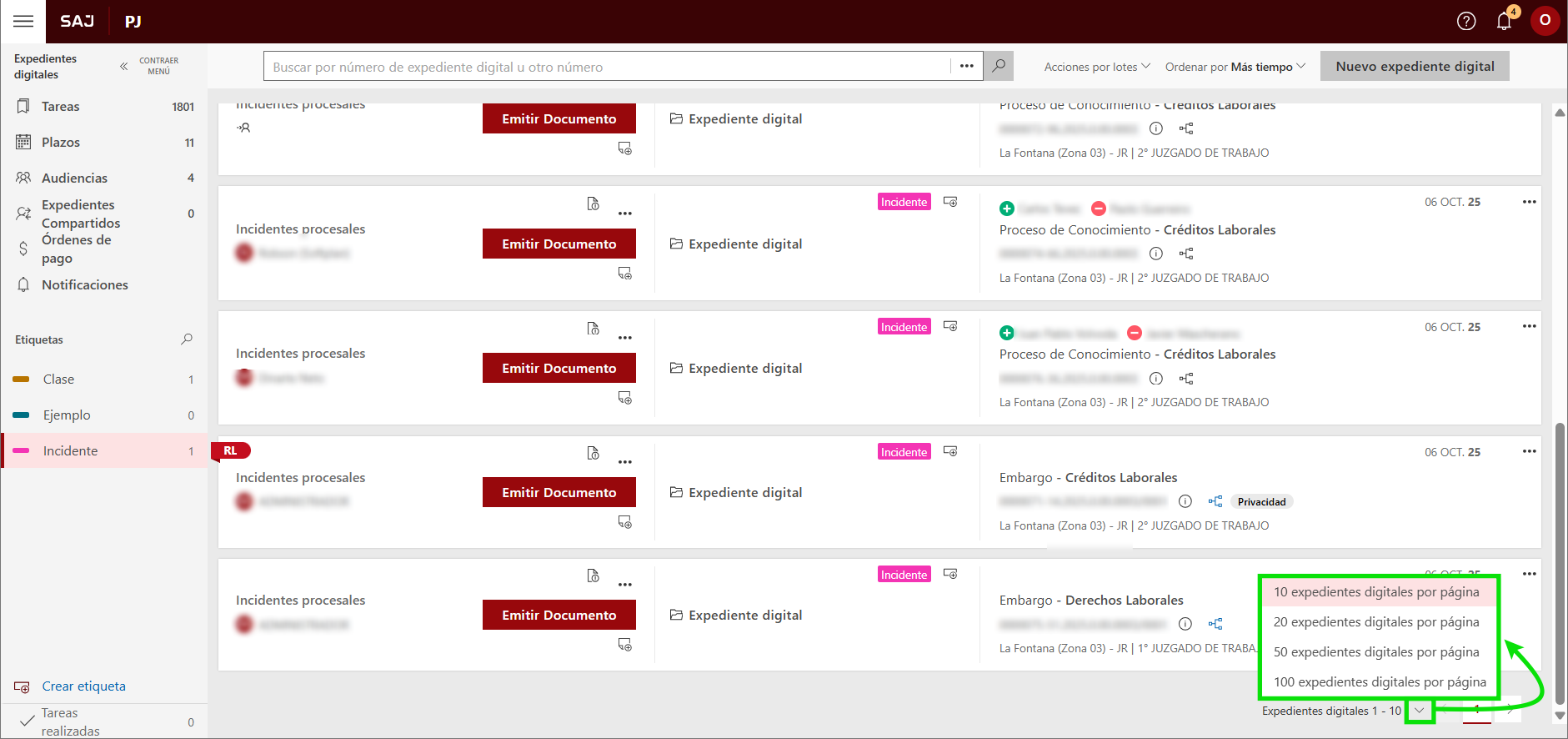Viewport: 1568px width, 739px height.
Task: Filter by the Incidente label
Action: click(x=70, y=451)
